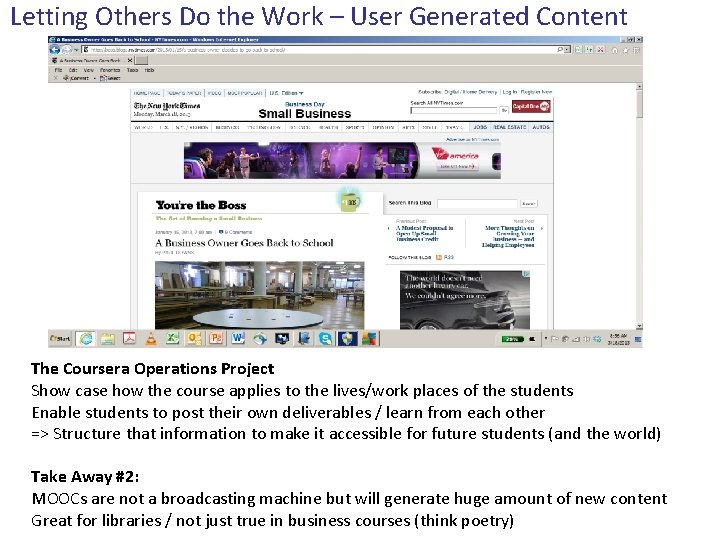Click the Video tab
This screenshot has width=720, height=540.
click(x=214, y=93)
